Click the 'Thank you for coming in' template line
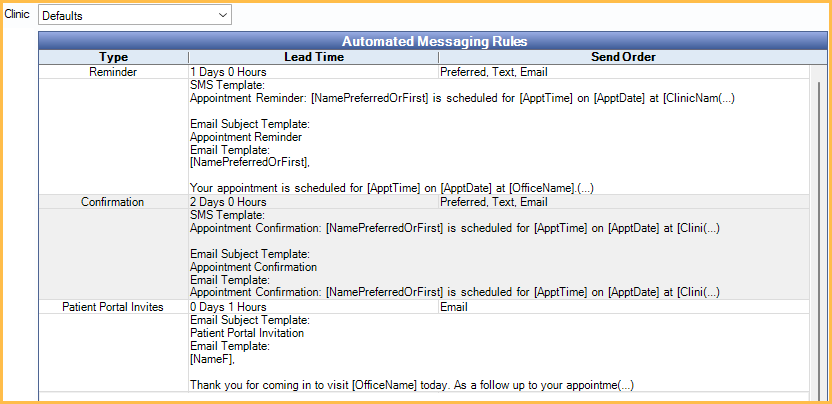 pos(412,385)
